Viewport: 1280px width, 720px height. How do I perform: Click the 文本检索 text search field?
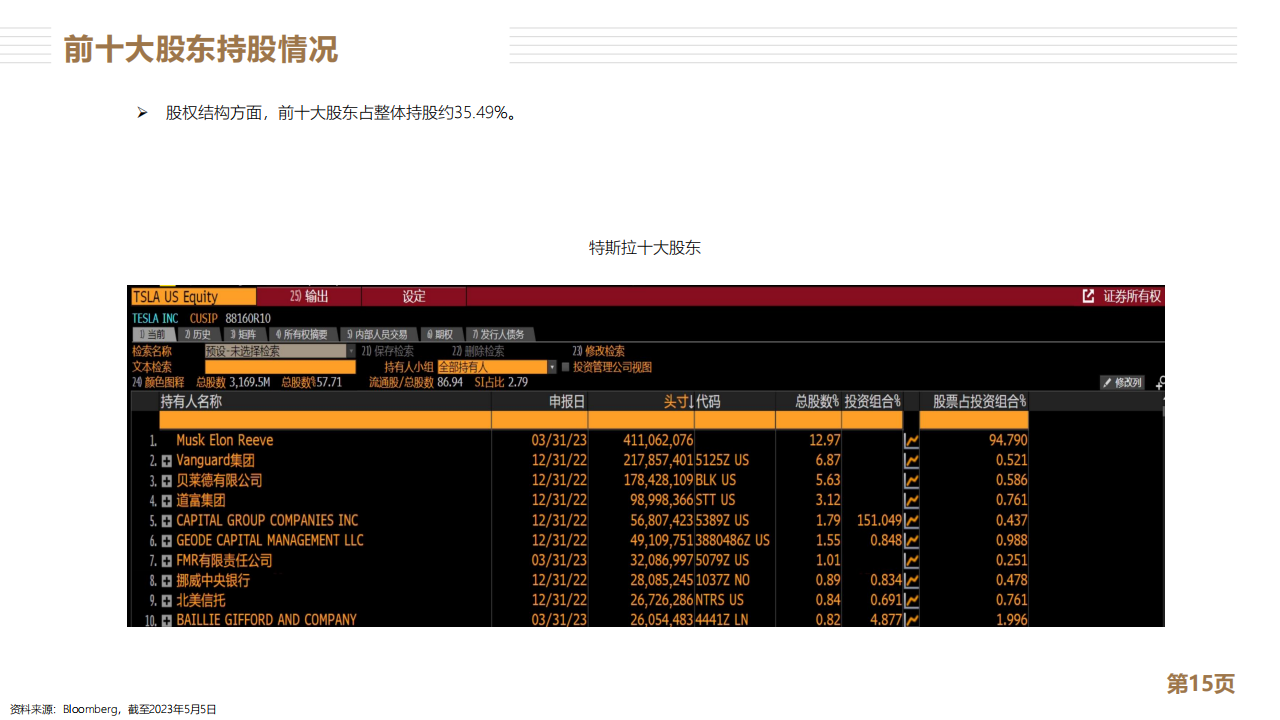pyautogui.click(x=280, y=367)
